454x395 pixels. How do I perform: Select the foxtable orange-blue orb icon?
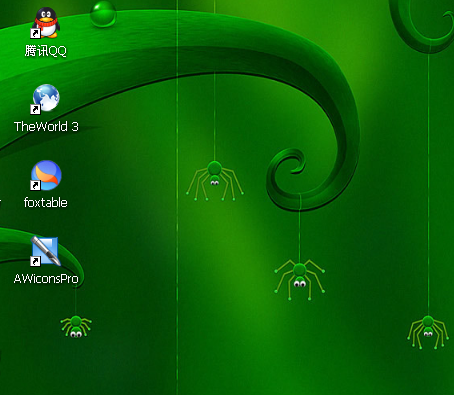(46, 175)
